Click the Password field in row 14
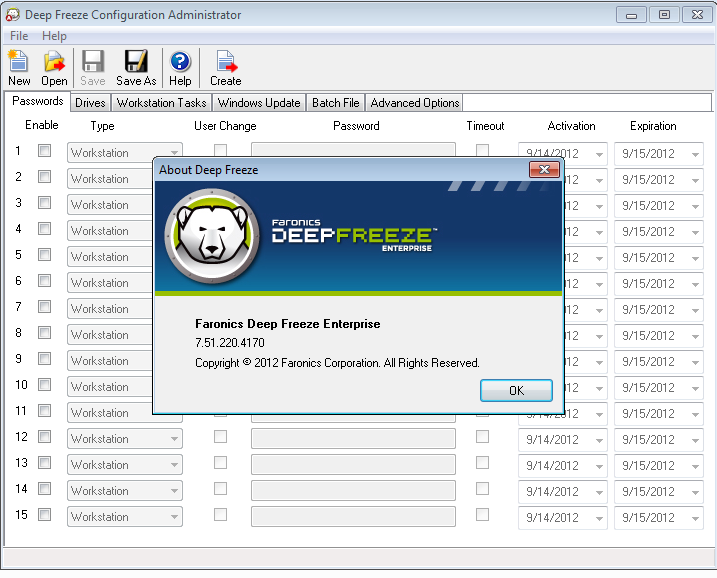Image resolution: width=717 pixels, height=578 pixels. (x=353, y=491)
